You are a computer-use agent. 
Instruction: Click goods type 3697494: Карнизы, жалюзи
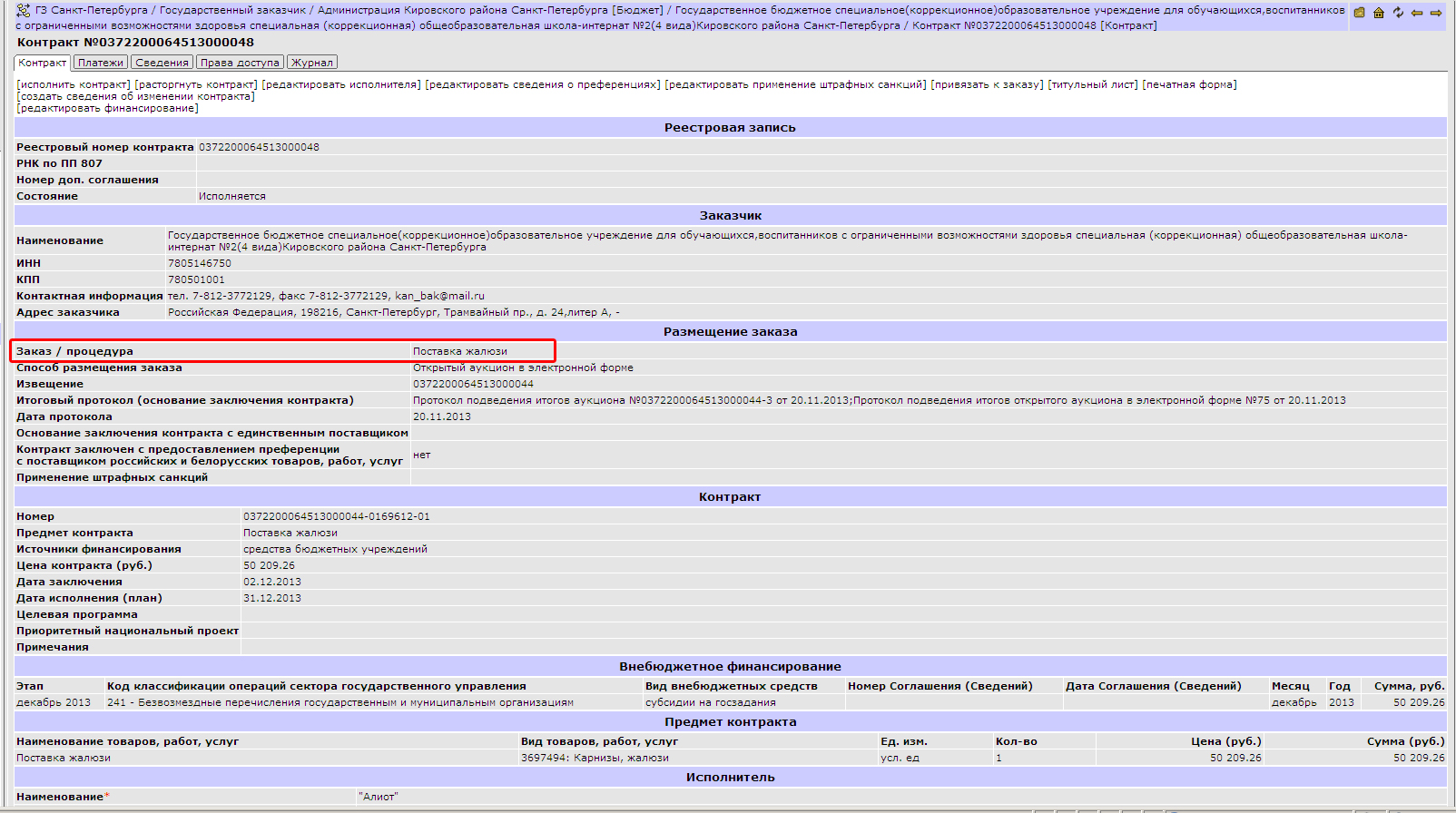595,758
